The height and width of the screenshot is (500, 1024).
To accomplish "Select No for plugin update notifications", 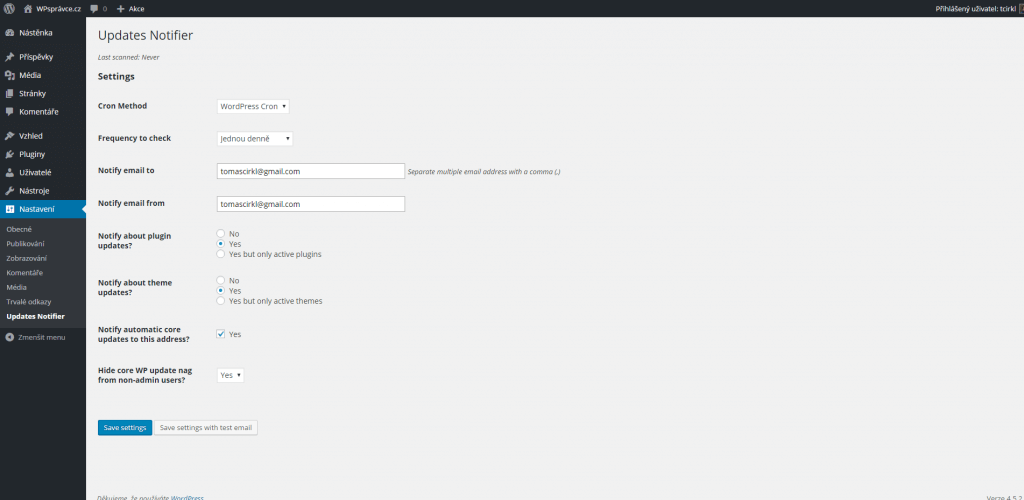I will [x=221, y=233].
